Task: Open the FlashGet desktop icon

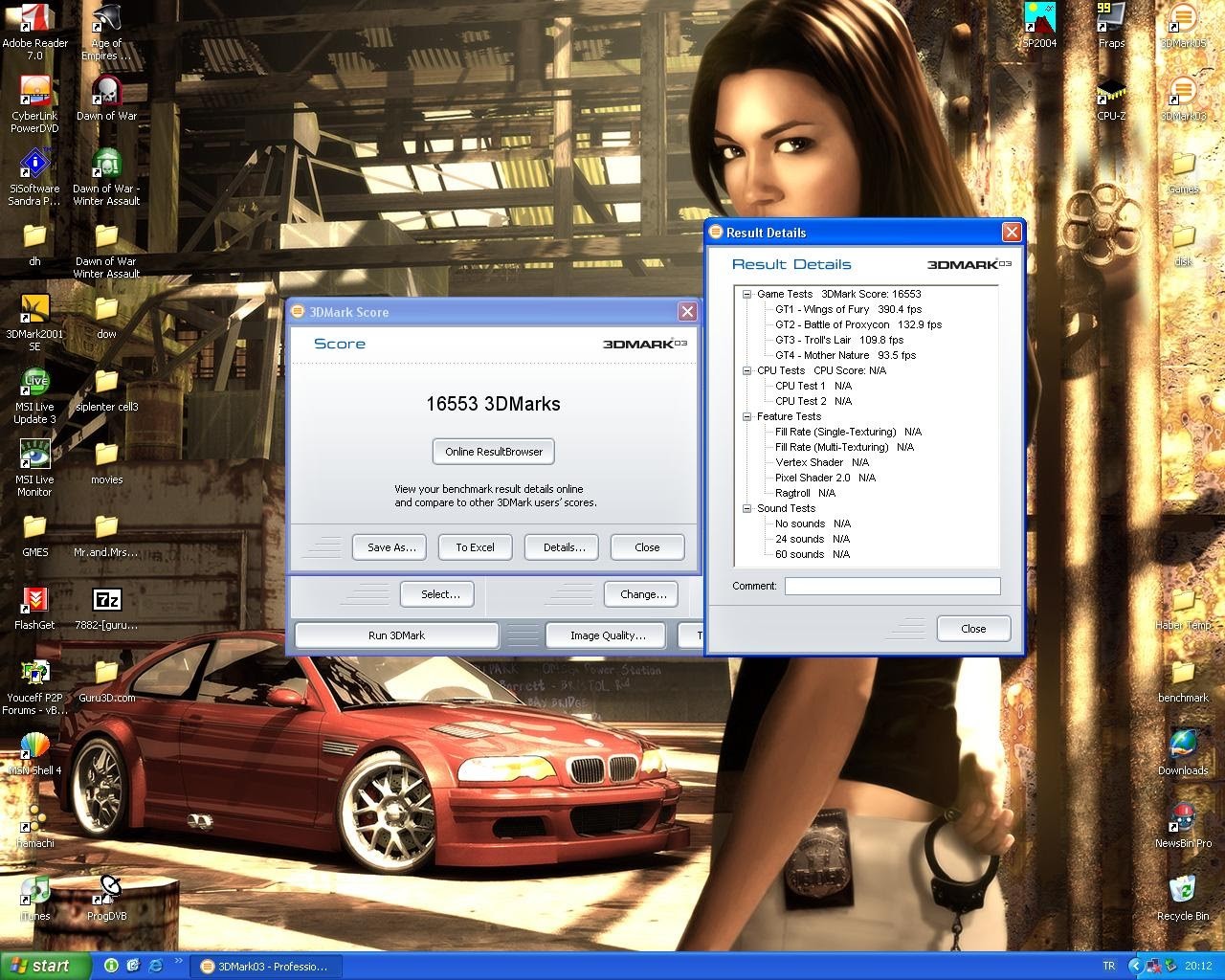Action: pos(34,601)
